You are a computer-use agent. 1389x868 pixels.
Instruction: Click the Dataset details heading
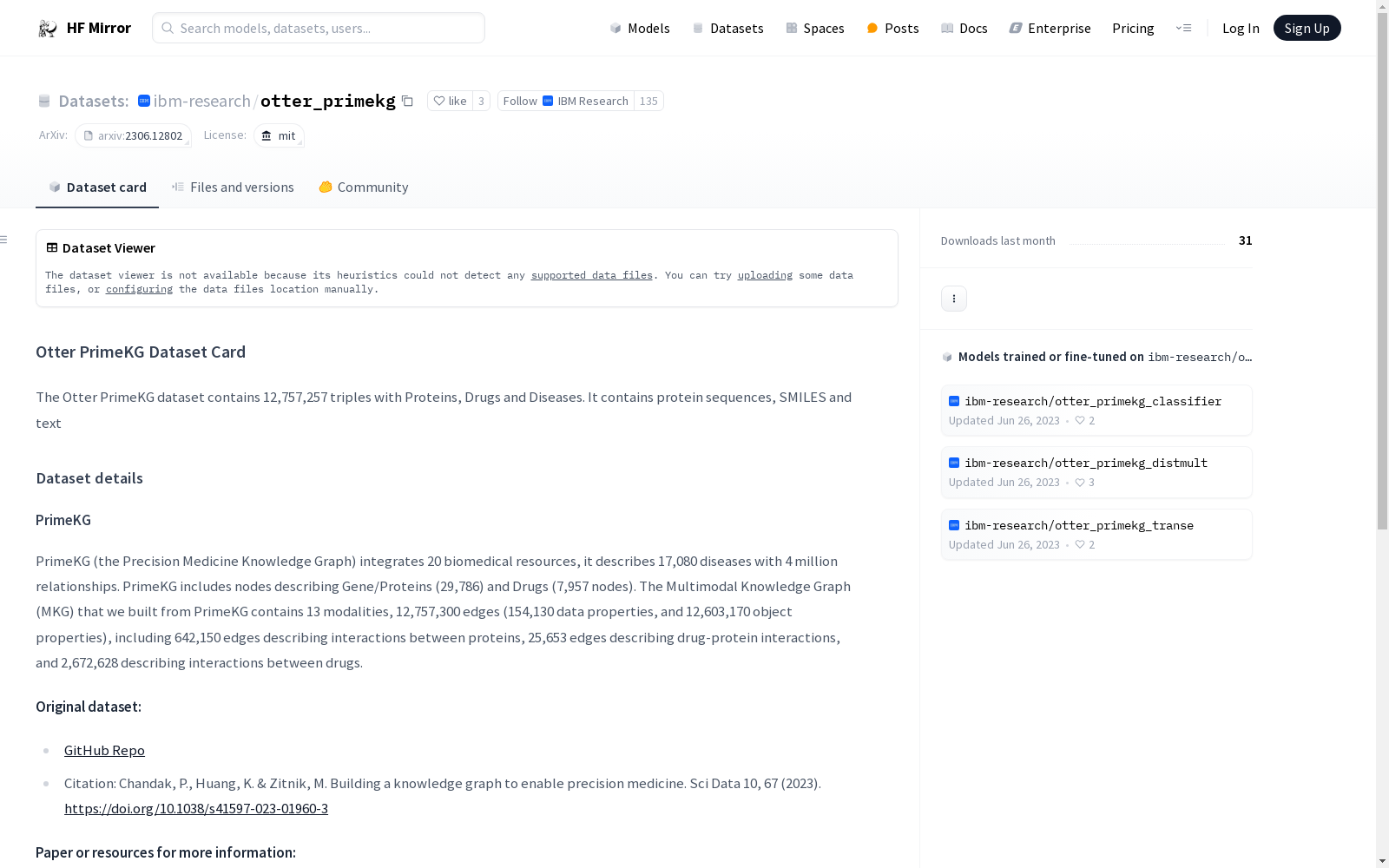pyautogui.click(x=89, y=478)
